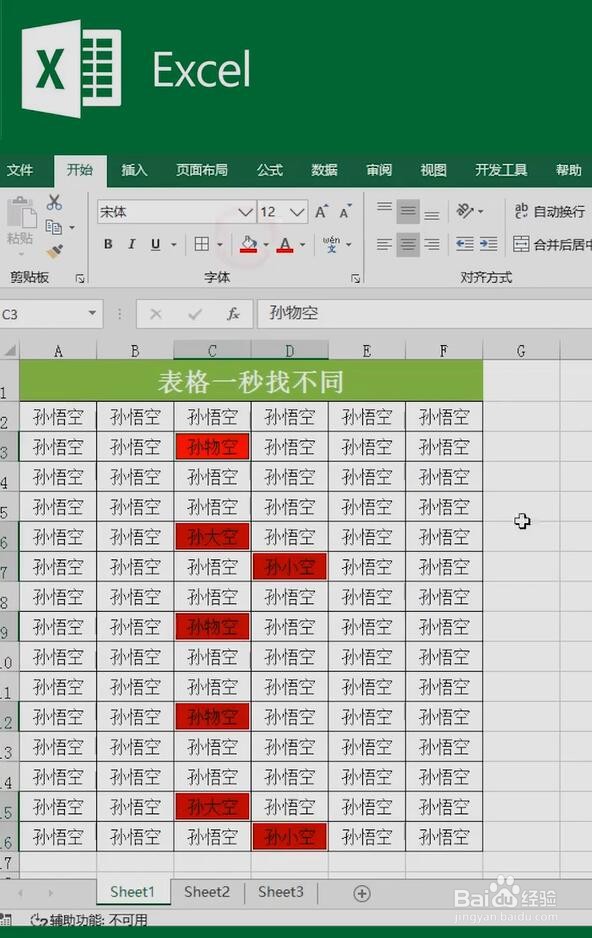Image resolution: width=592 pixels, height=938 pixels.
Task: Click the wén phonetic guide icon
Action: coord(331,244)
